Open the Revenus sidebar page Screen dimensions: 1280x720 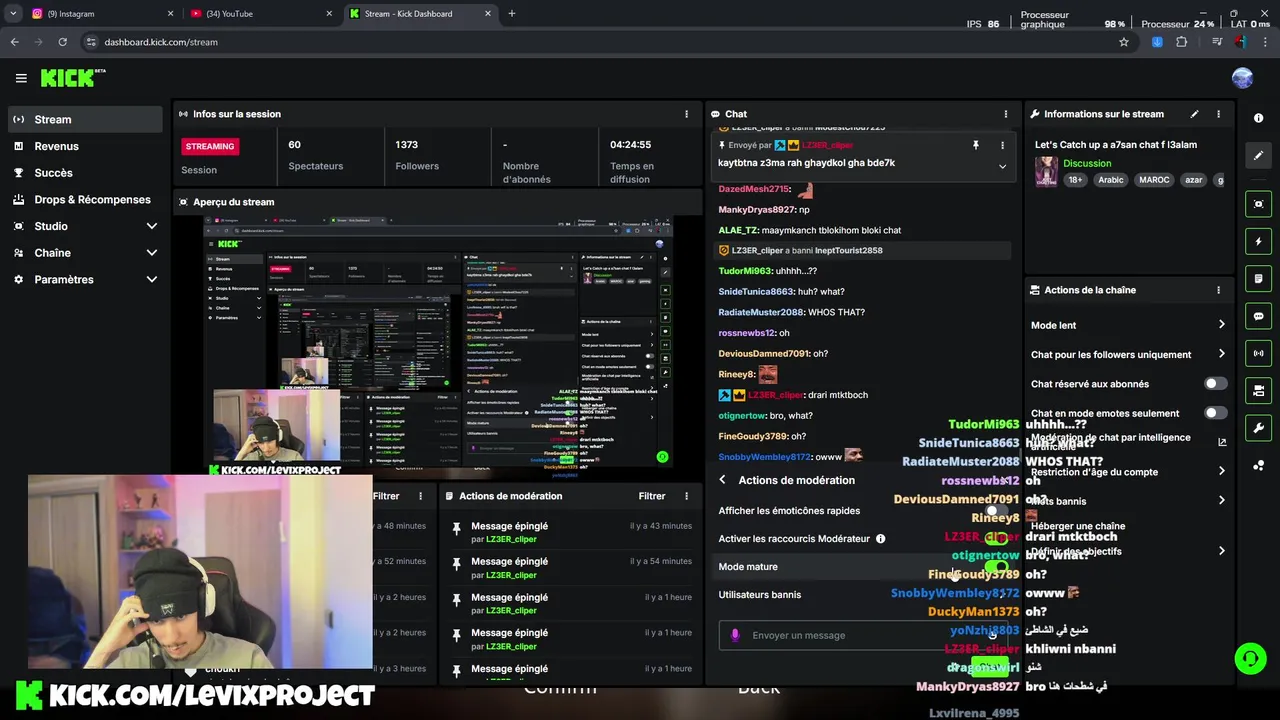click(x=85, y=146)
